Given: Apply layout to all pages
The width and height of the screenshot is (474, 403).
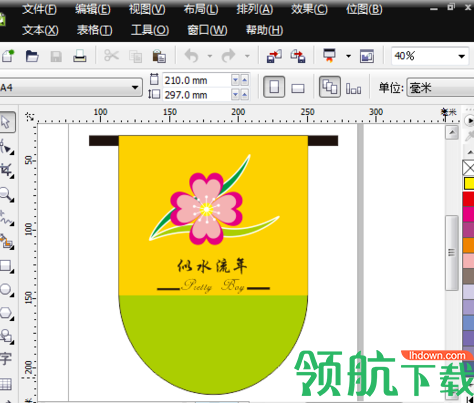Looking at the screenshot, I should coord(330,87).
